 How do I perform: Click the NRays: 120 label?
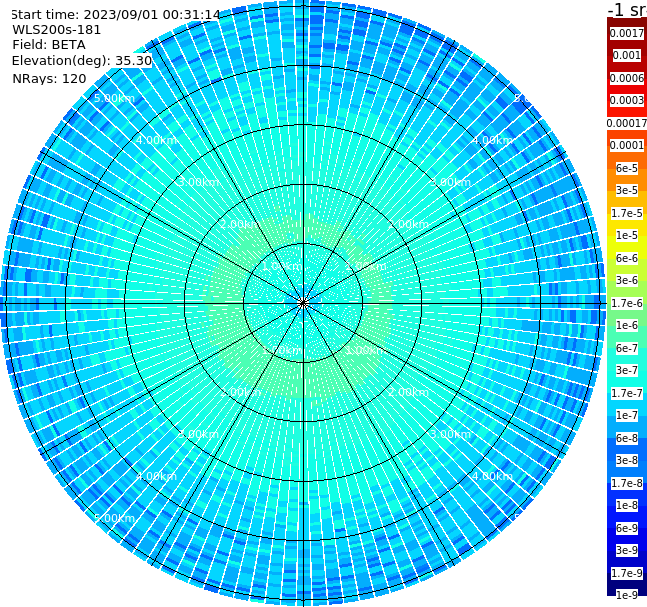[x=49, y=78]
